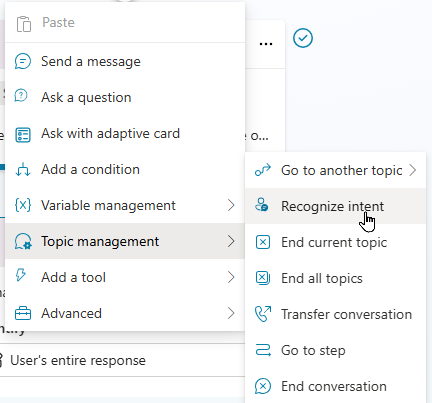Click the Recognize intent person icon
The width and height of the screenshot is (432, 403).
pyautogui.click(x=262, y=205)
